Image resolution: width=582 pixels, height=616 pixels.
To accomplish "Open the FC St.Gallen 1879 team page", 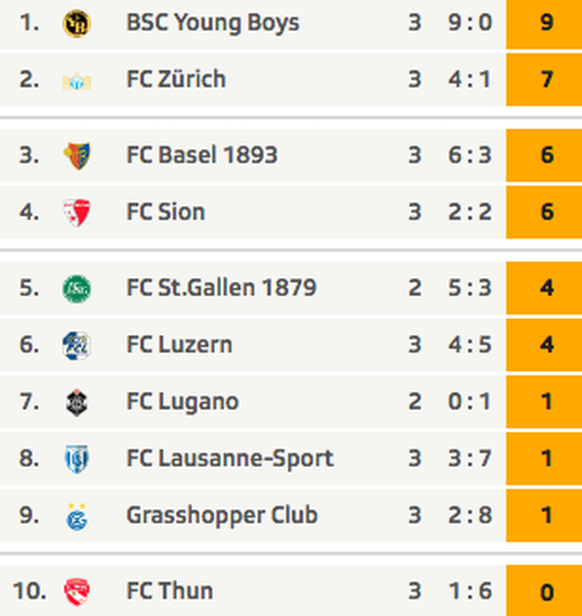I will pos(221,287).
